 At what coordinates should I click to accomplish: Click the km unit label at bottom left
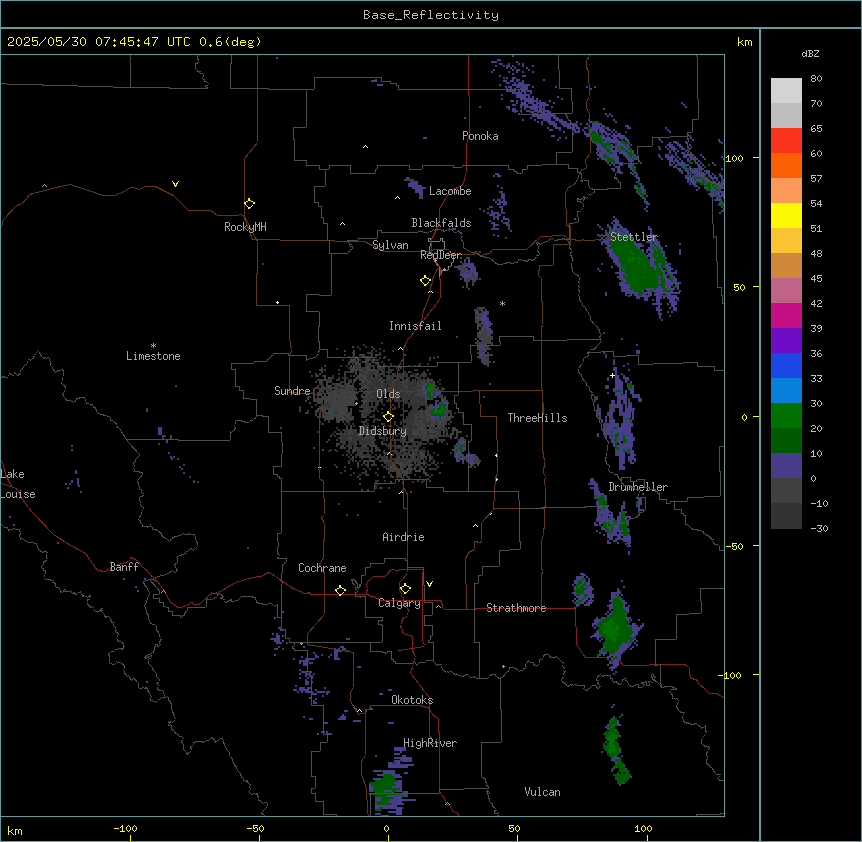(x=15, y=831)
